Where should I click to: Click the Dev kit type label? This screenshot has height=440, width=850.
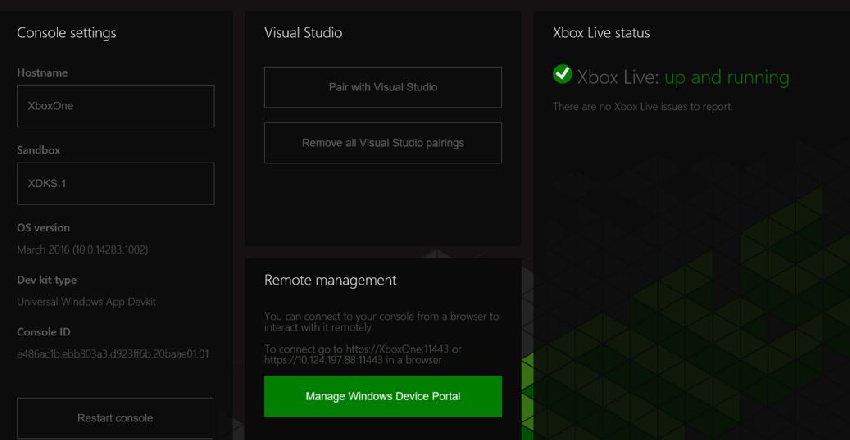click(x=47, y=280)
